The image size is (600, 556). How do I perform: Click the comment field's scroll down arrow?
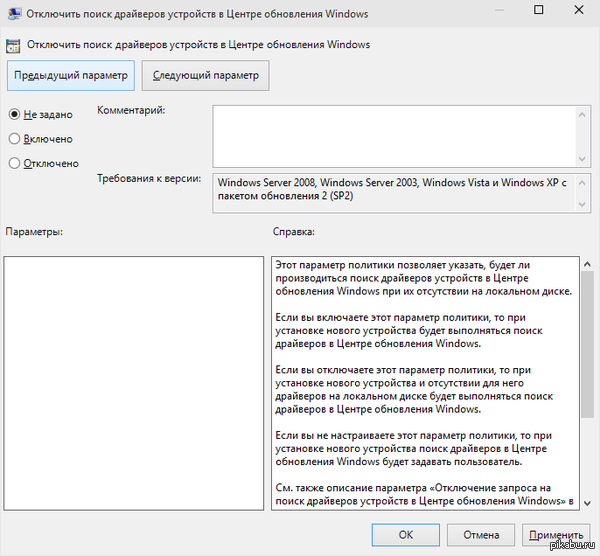coord(582,159)
